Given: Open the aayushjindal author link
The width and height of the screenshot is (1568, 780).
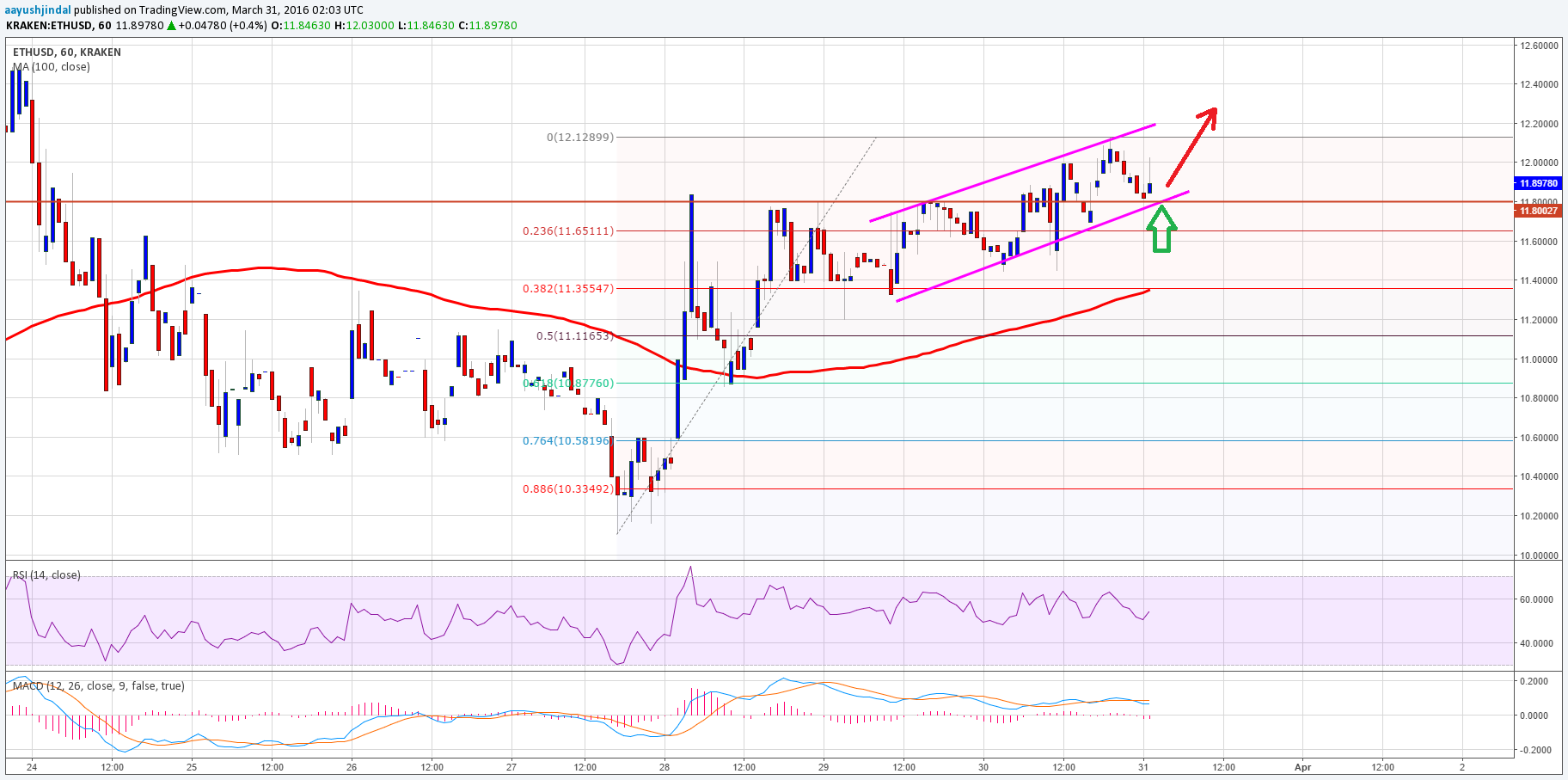Looking at the screenshot, I should (x=37, y=9).
